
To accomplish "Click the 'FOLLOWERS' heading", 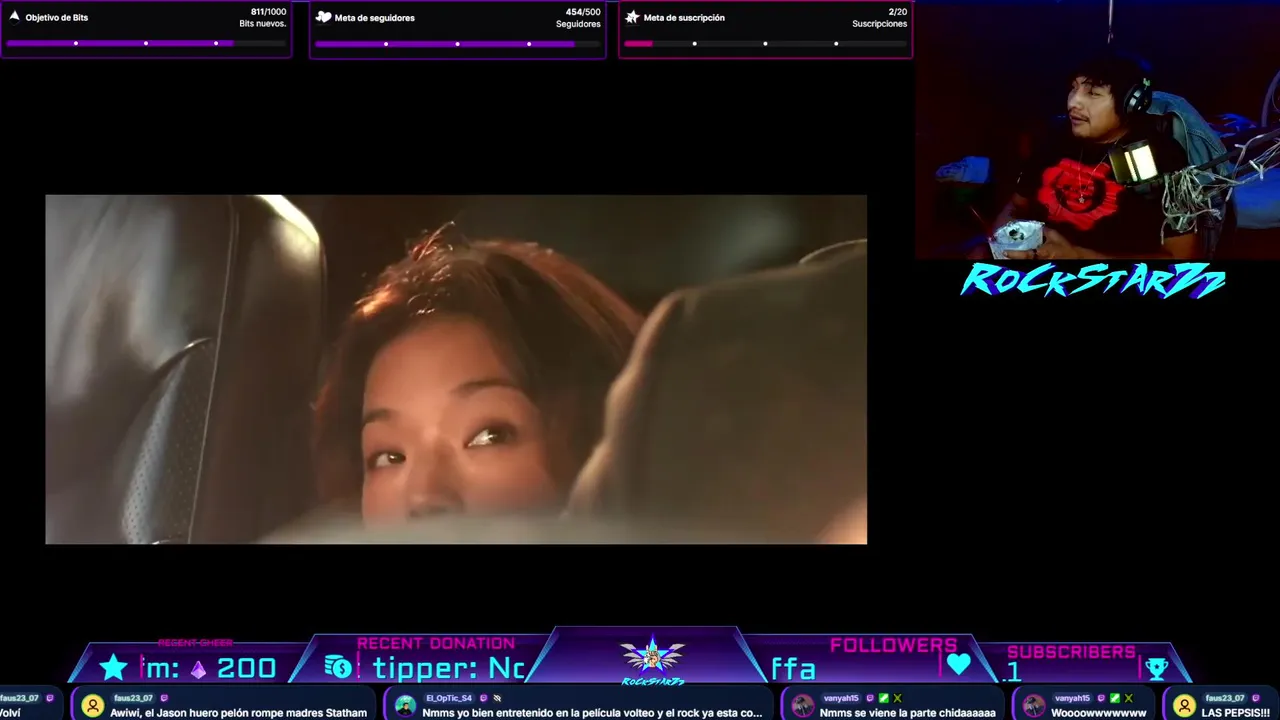I will (x=893, y=645).
